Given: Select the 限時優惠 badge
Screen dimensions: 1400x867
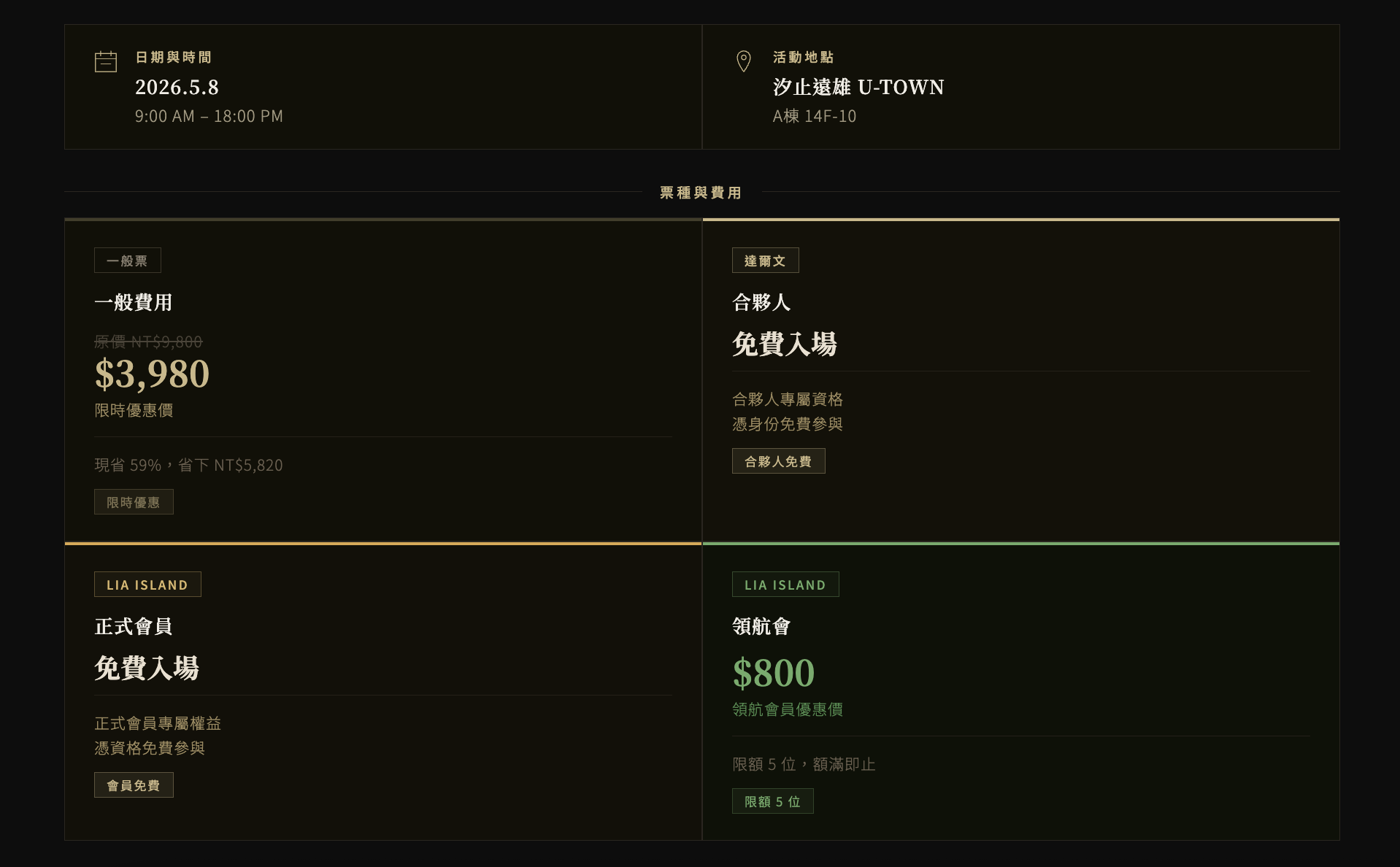Looking at the screenshot, I should (x=134, y=502).
